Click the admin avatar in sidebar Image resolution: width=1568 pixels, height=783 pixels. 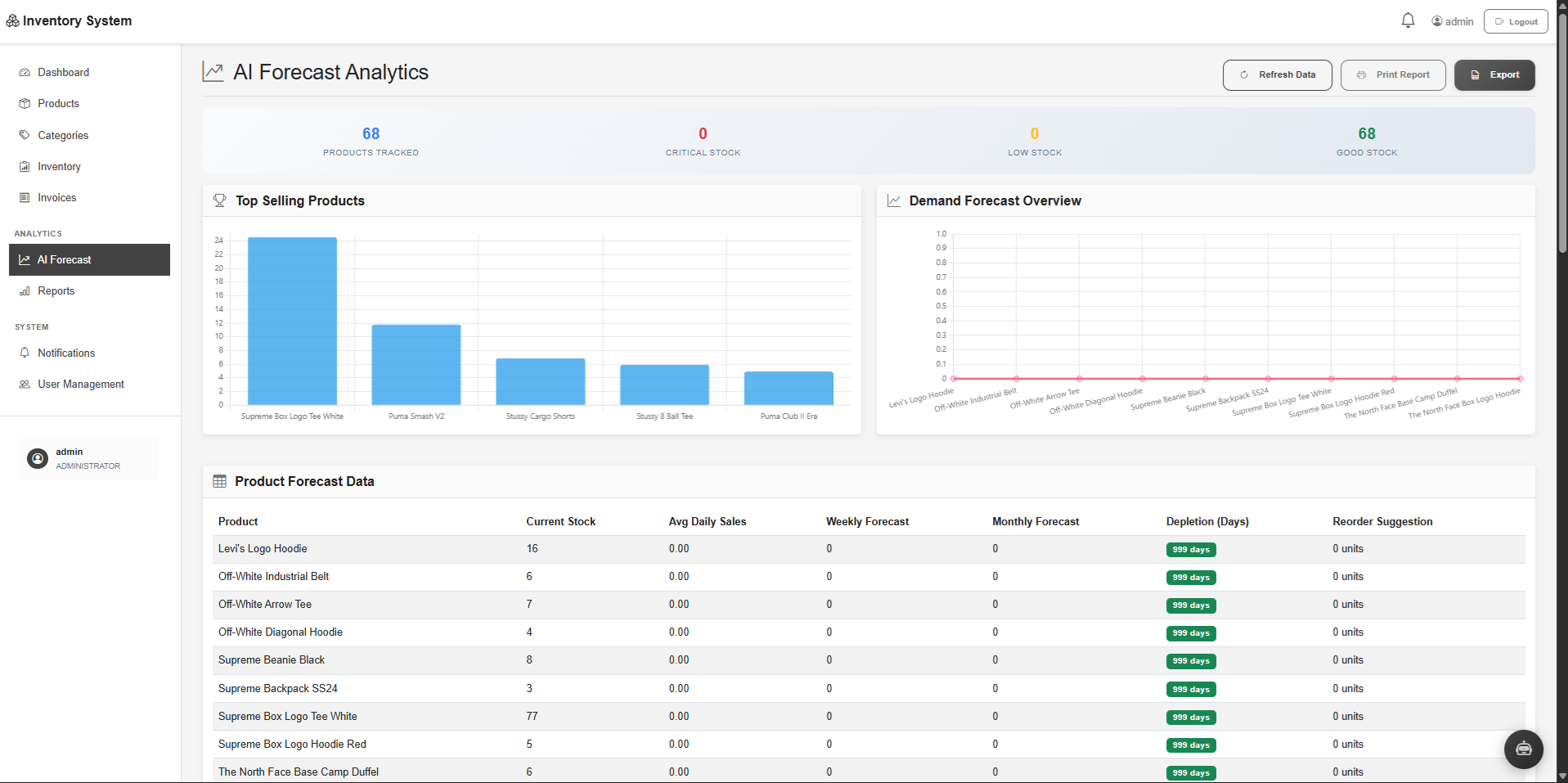tap(38, 458)
